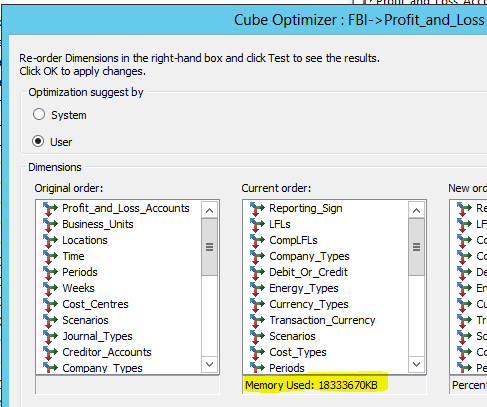Select Energy_Types in Current order list

(304, 288)
